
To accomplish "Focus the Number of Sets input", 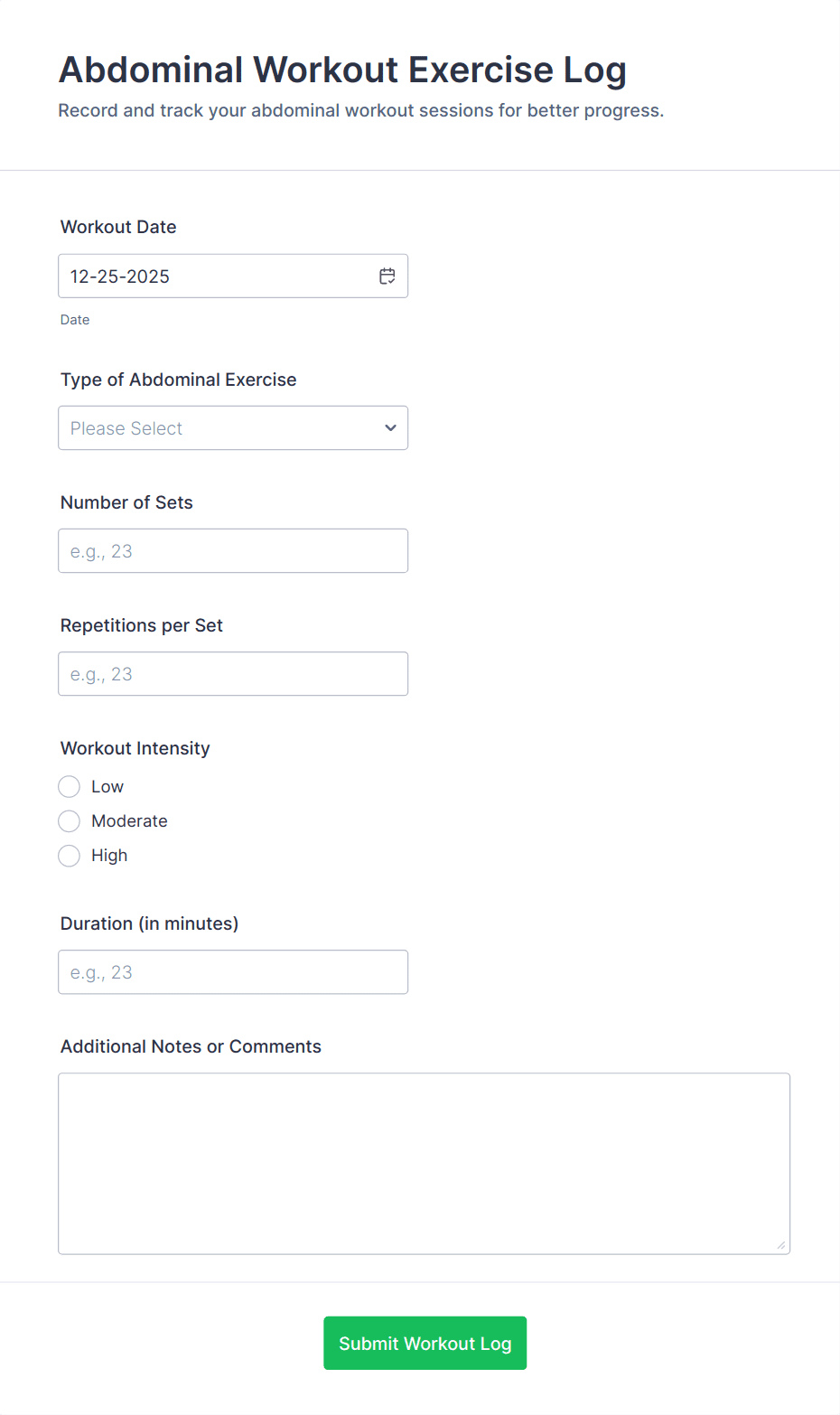I will click(233, 550).
